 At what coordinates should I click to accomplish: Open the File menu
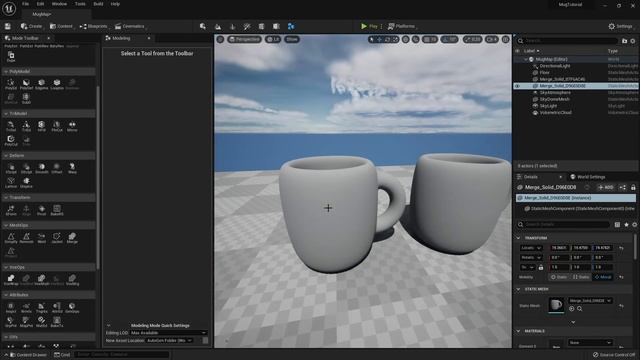pyautogui.click(x=25, y=4)
